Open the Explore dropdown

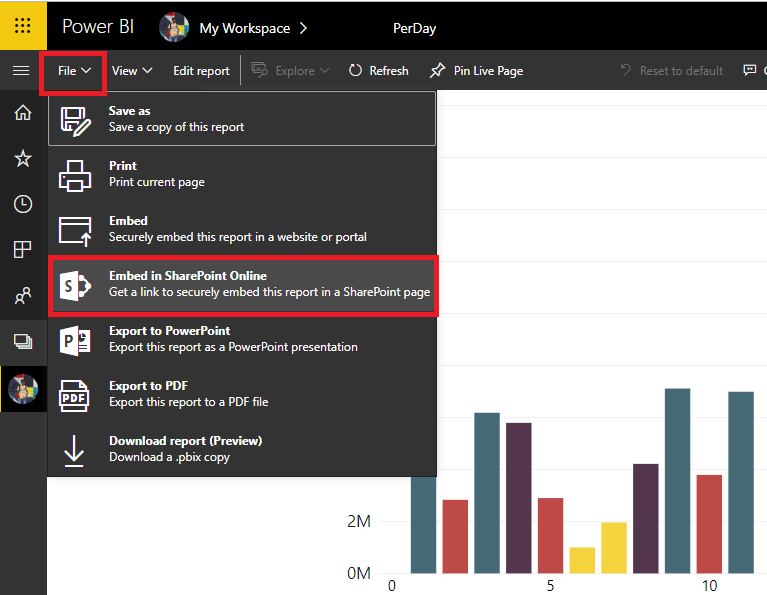[302, 71]
